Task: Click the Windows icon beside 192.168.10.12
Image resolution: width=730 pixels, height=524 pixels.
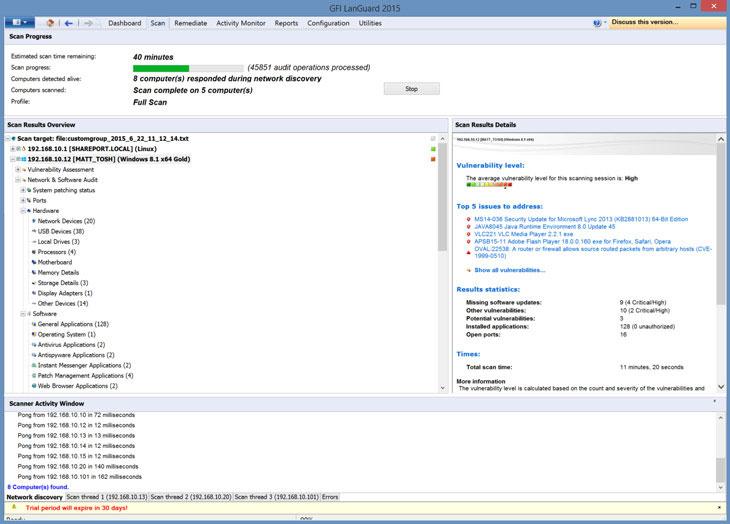Action: click(x=24, y=159)
